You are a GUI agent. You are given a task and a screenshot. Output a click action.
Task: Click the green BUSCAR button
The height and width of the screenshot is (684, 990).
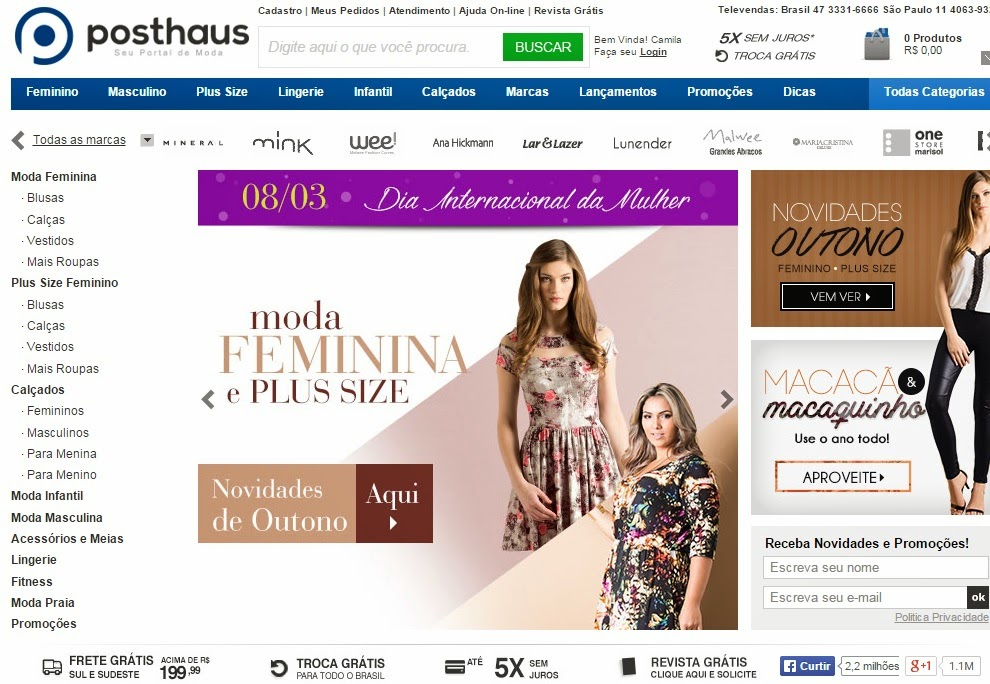point(542,47)
